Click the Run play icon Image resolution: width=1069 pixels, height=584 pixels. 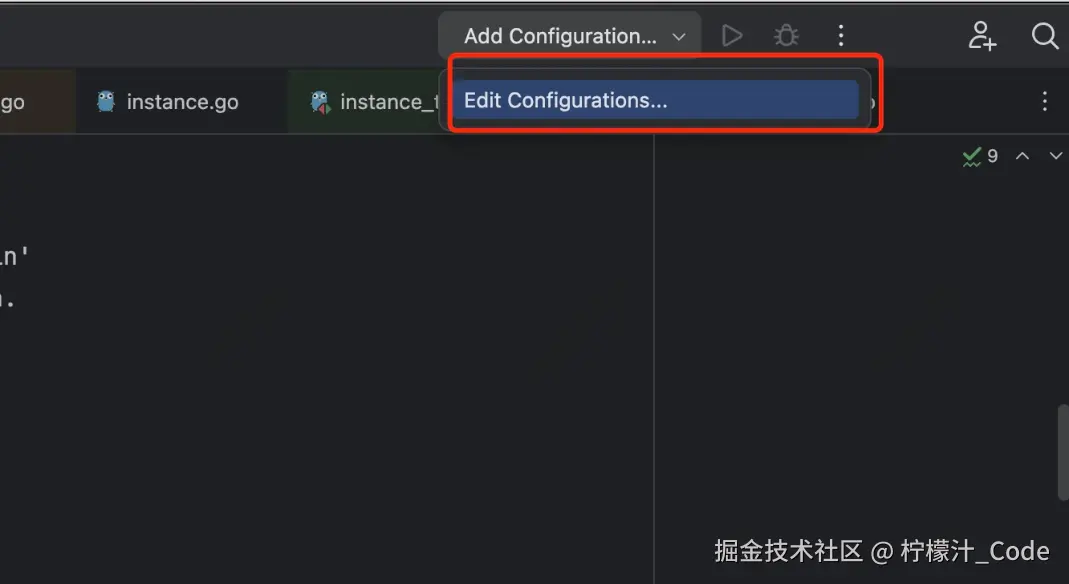[x=732, y=36]
